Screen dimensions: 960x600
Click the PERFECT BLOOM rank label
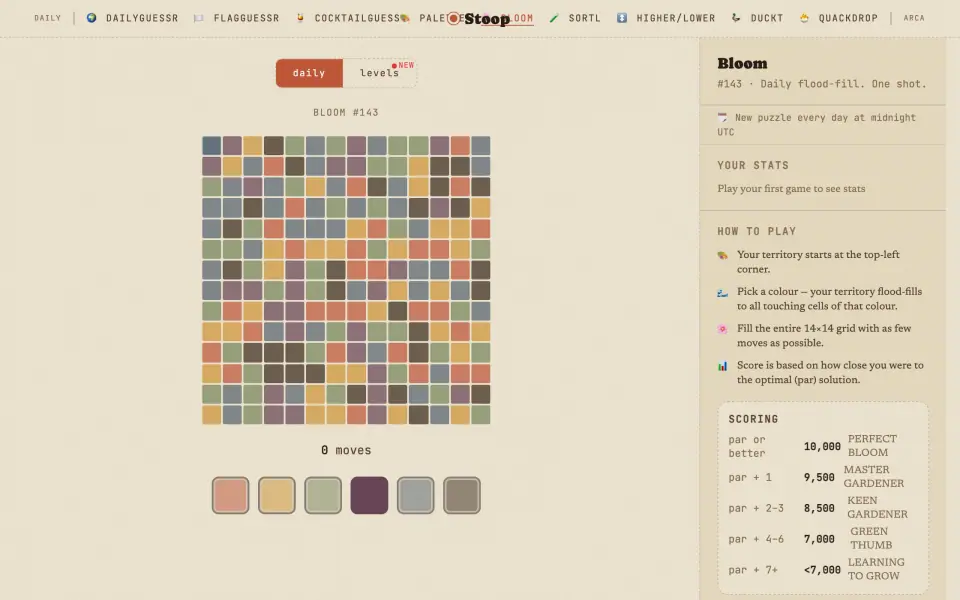click(872, 446)
